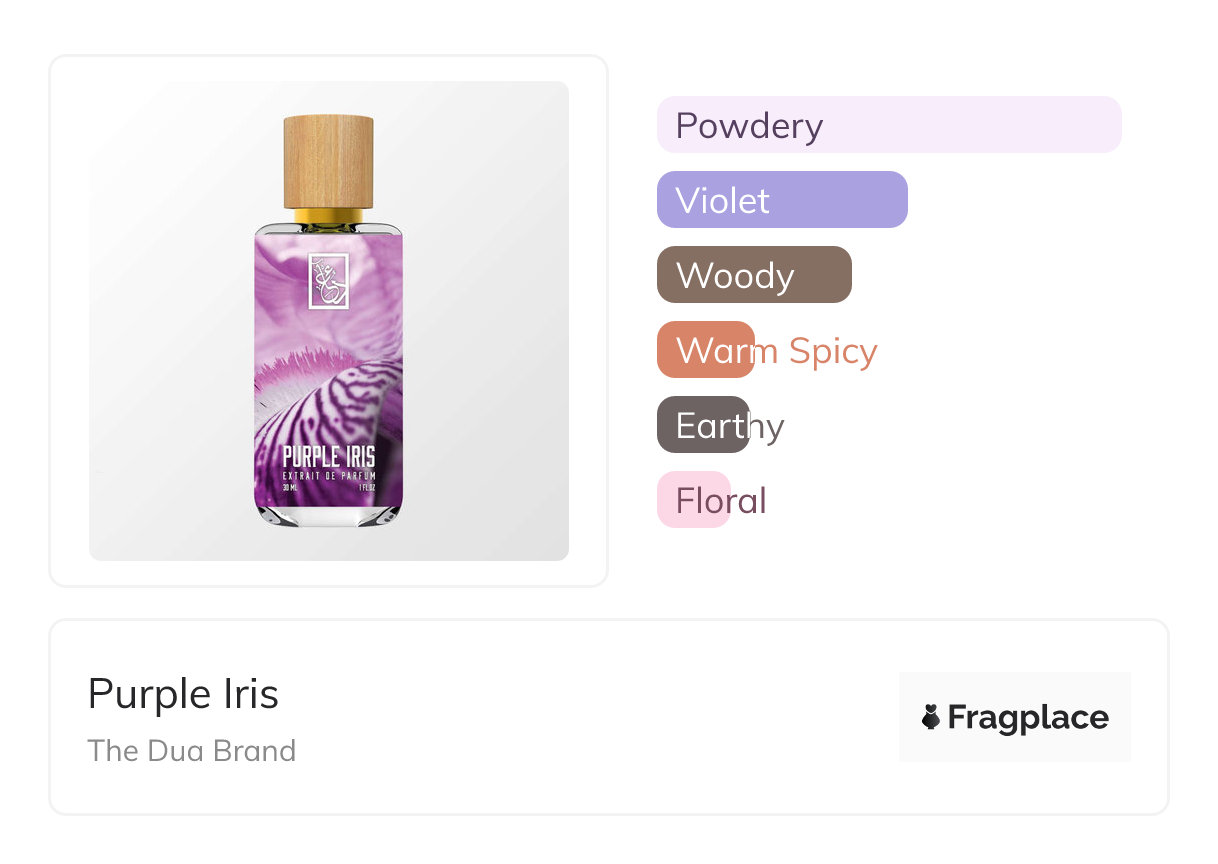Open the Purple Iris fragrance title
1218x864 pixels.
pos(183,694)
